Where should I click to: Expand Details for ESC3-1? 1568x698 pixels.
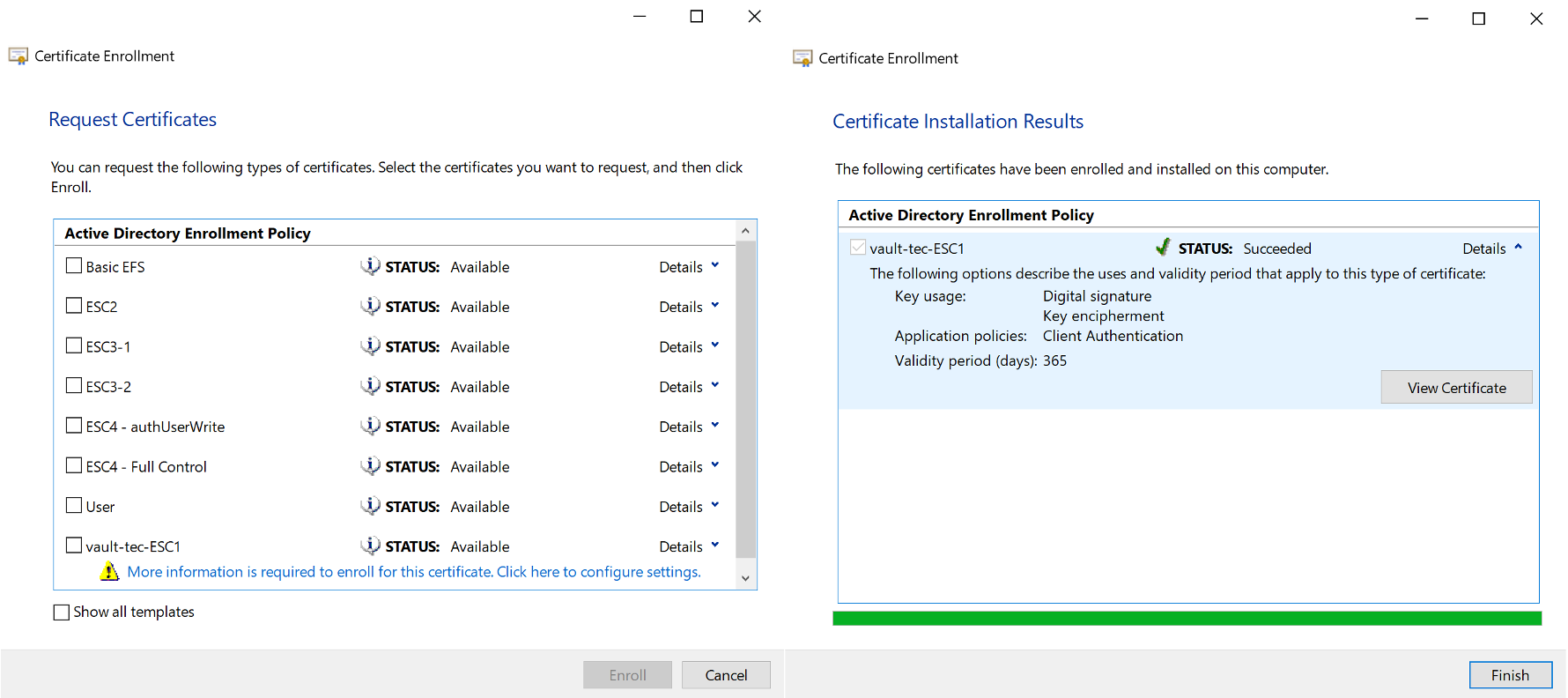click(690, 347)
